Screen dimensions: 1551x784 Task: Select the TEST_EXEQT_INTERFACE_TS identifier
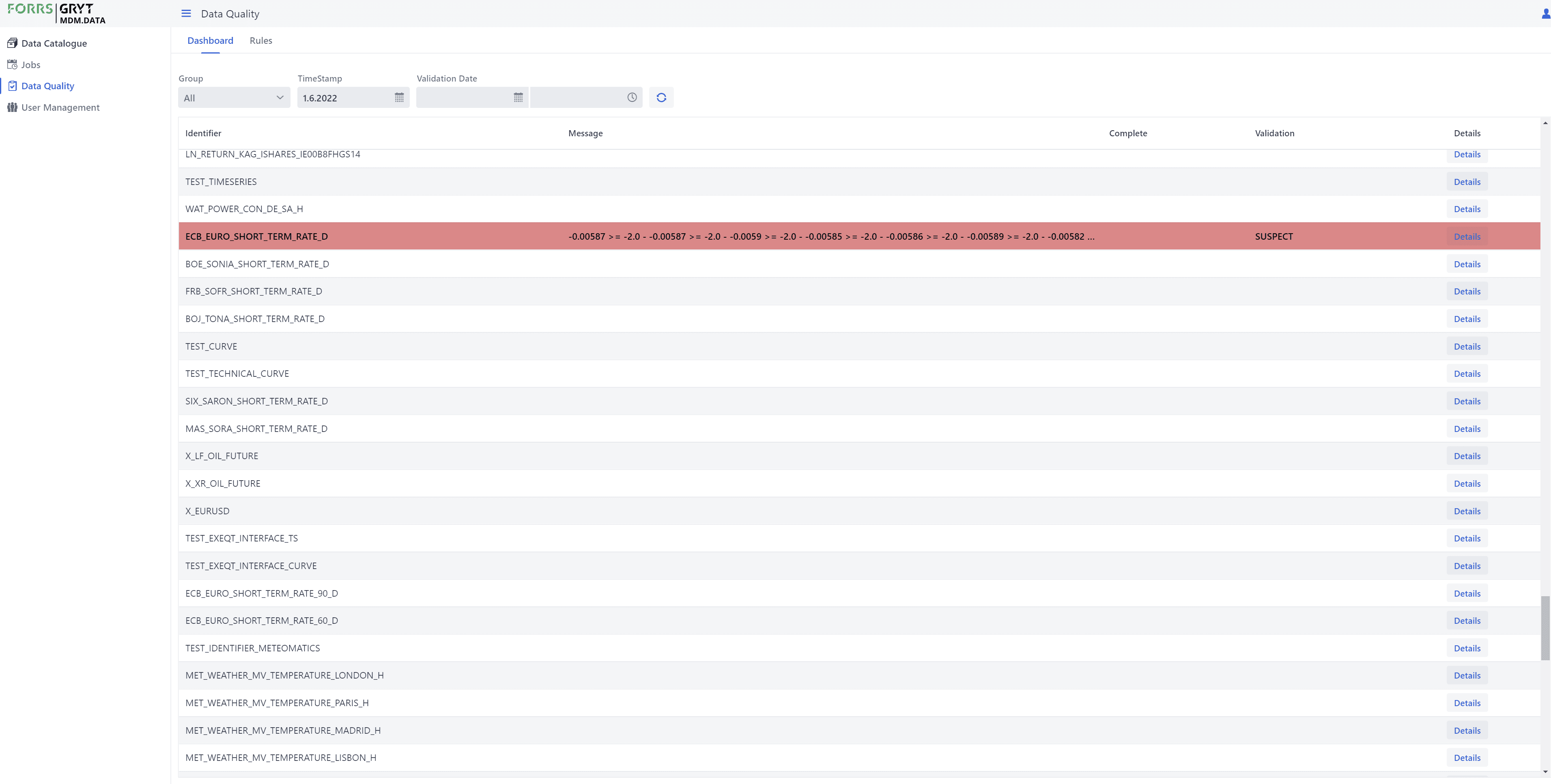point(241,538)
